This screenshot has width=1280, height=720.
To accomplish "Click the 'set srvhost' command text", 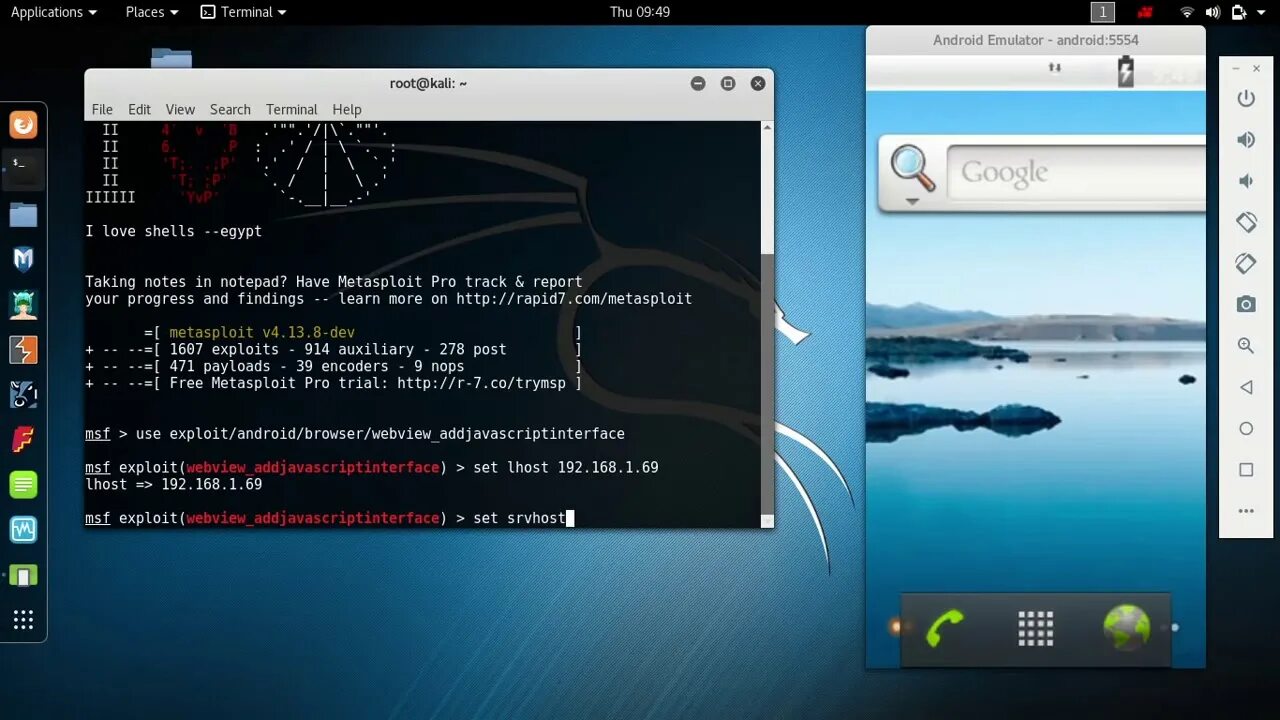I will (519, 518).
